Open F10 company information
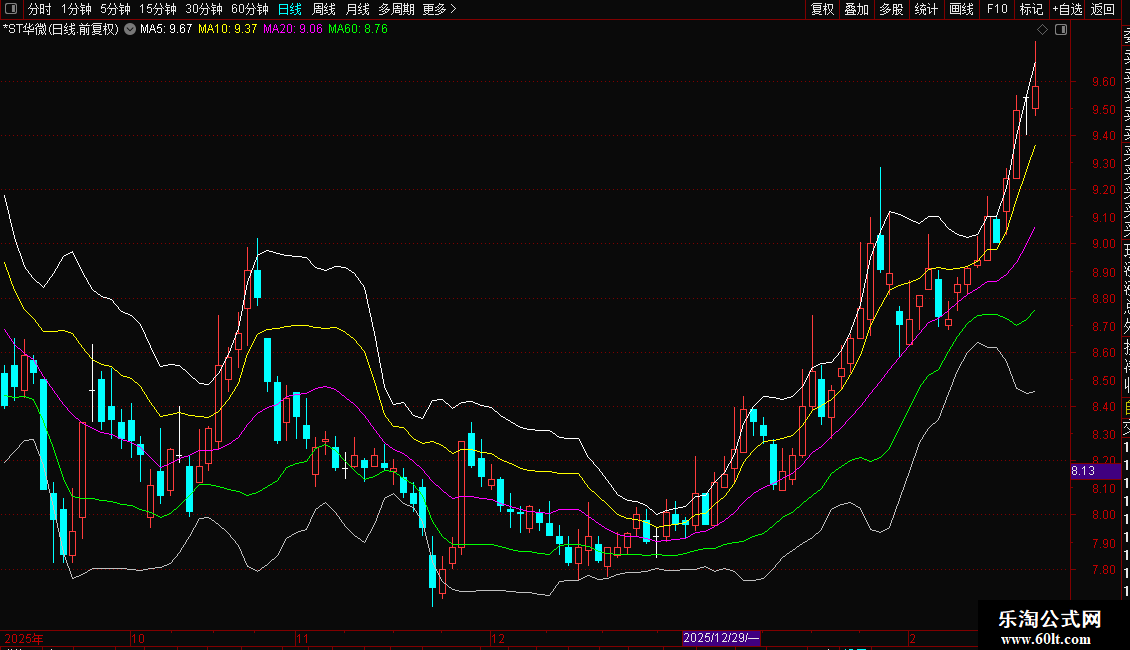Screen dimensions: 1130x650 (997, 9)
